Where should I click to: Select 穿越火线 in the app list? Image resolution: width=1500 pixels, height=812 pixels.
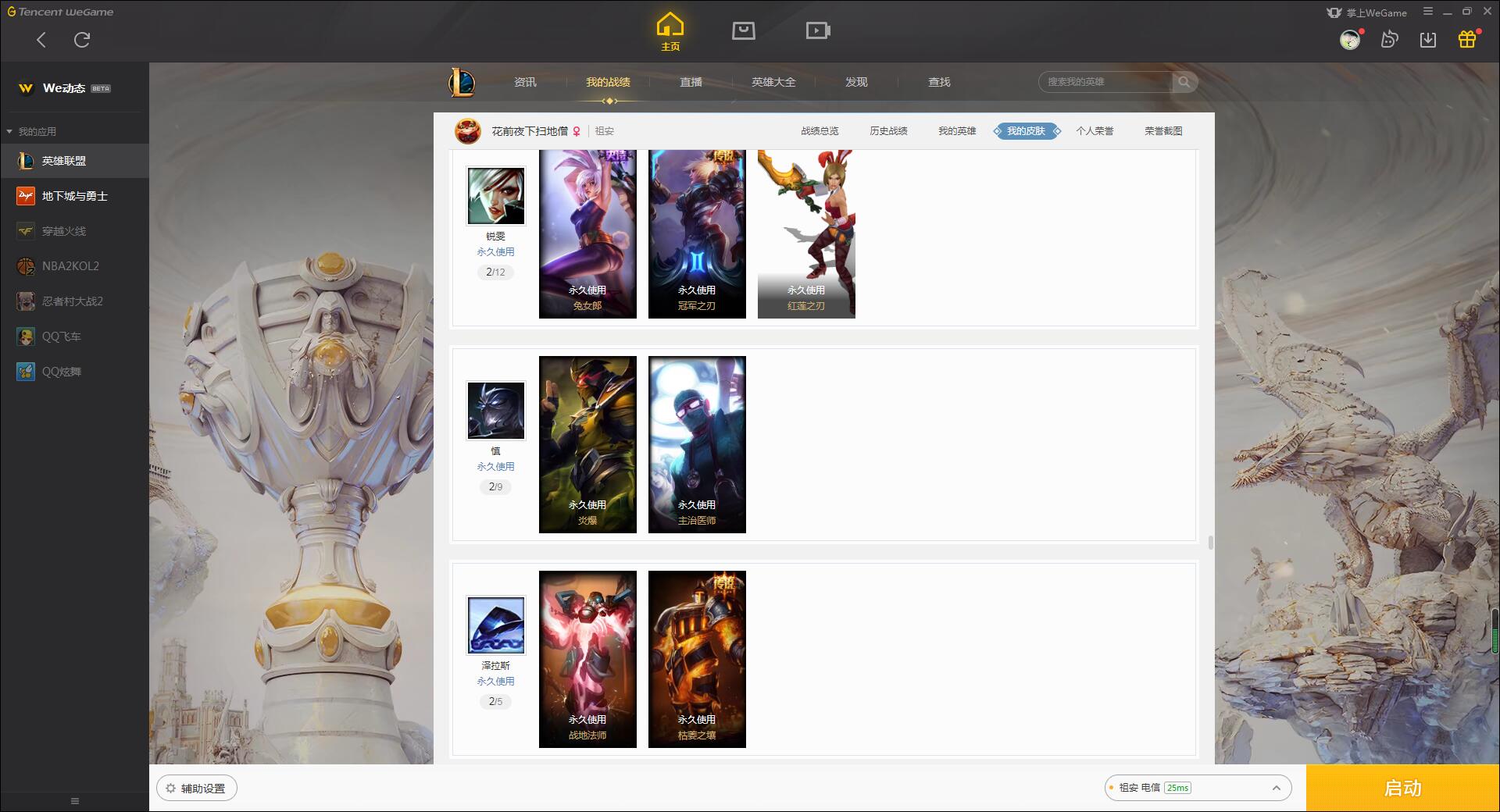coord(74,231)
